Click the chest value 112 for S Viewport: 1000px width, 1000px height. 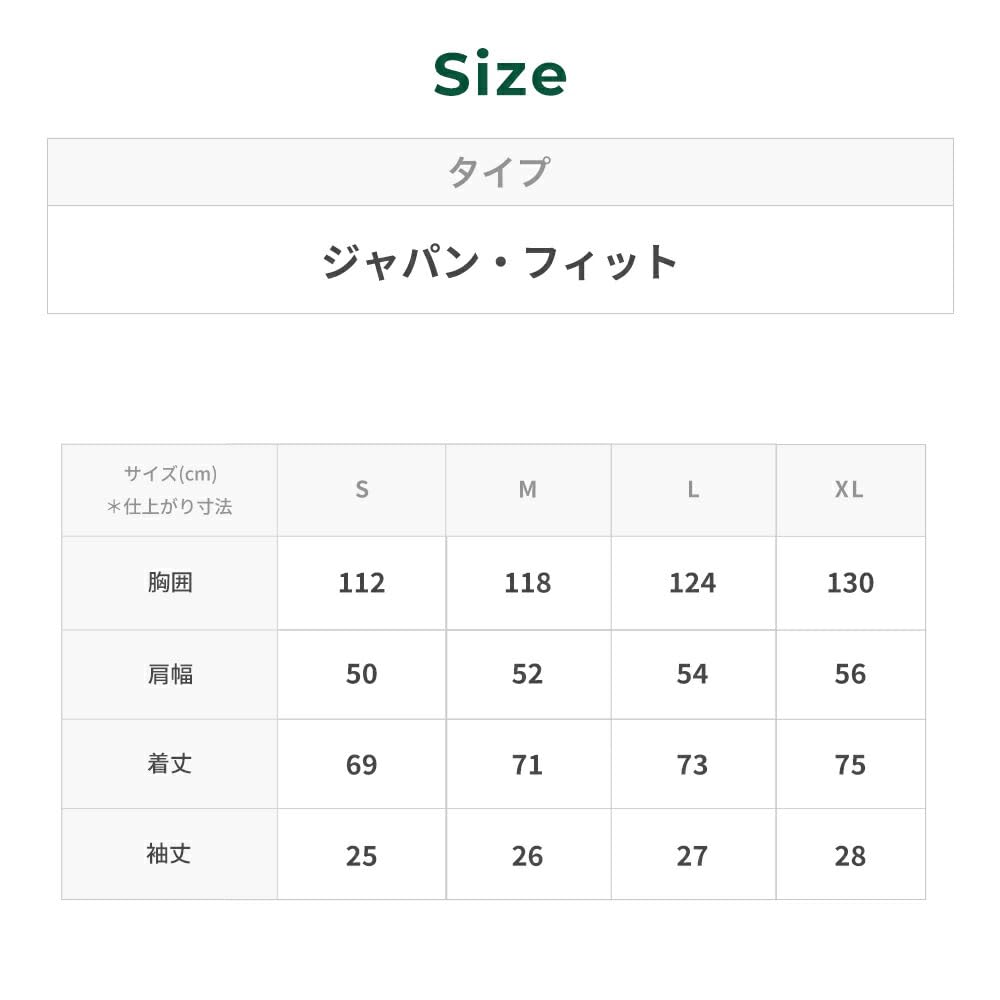(x=361, y=583)
